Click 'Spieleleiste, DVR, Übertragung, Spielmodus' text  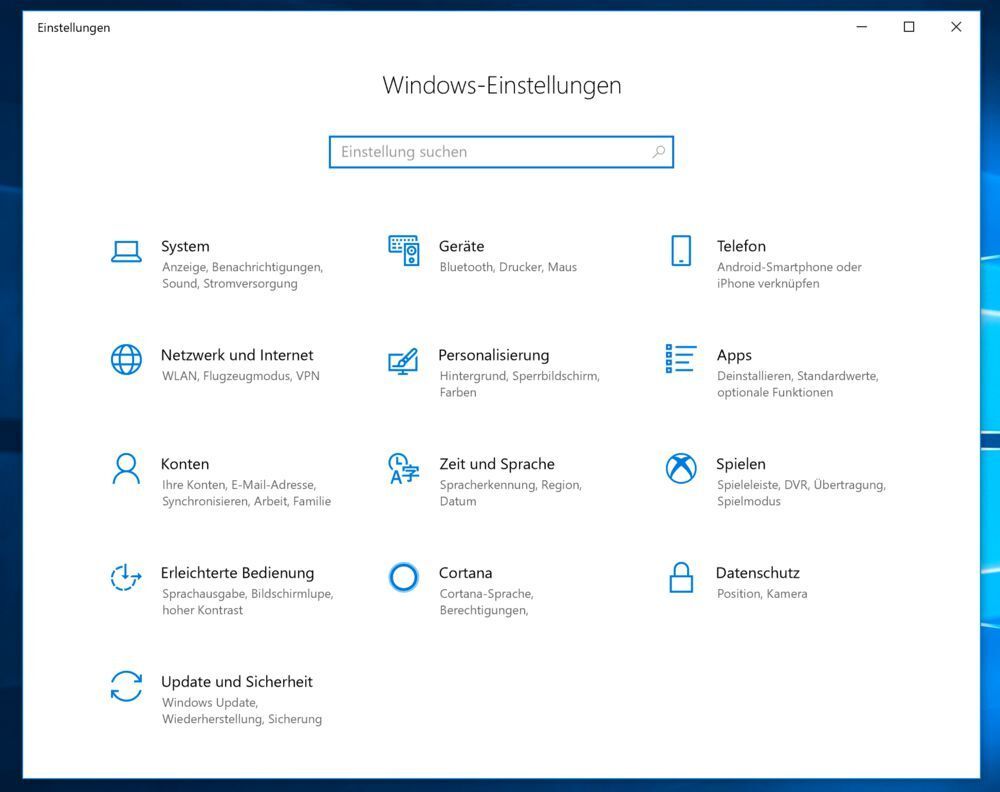[x=801, y=493]
